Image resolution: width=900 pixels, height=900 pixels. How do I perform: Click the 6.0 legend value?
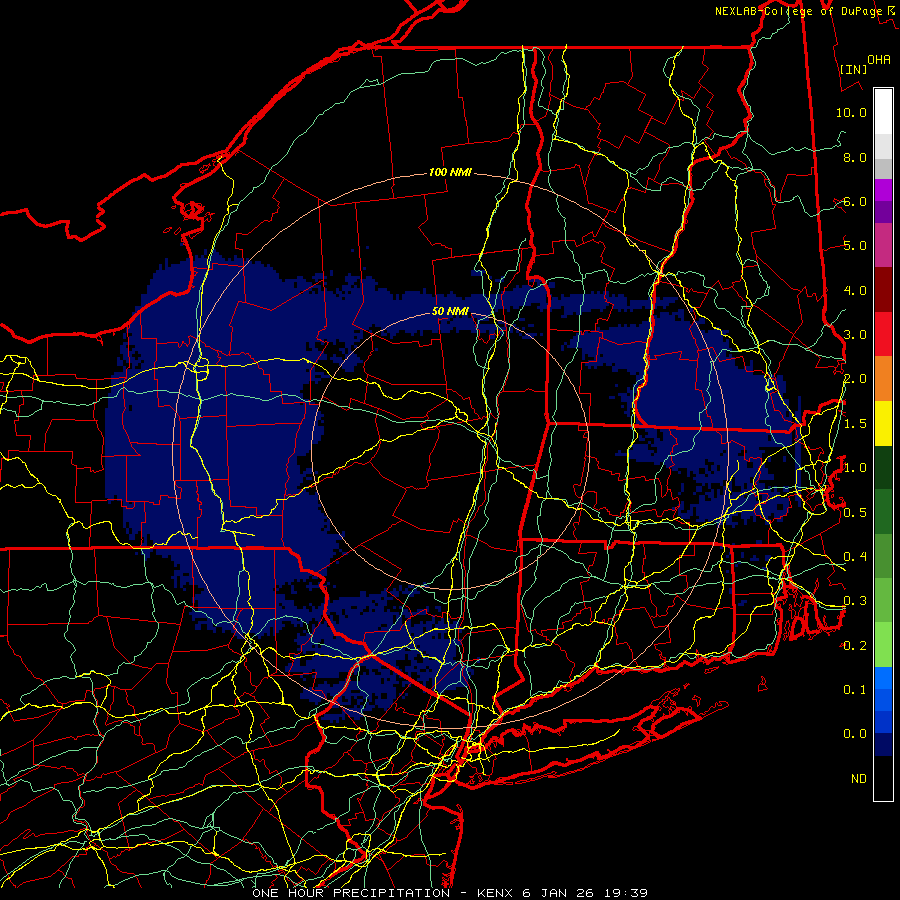[x=855, y=201]
